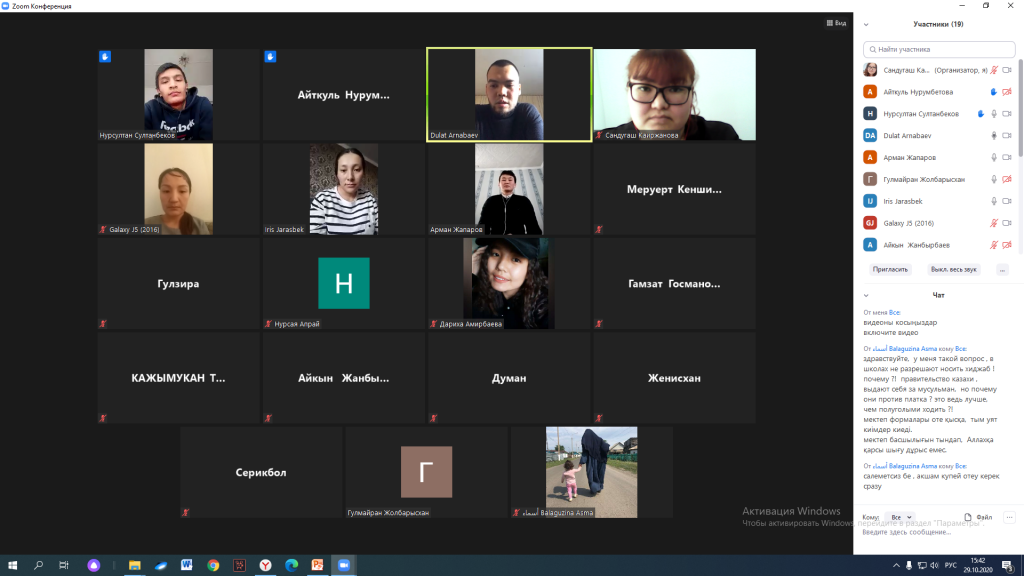Toggle camera for Iris Jarasbek in participants list
The width and height of the screenshot is (1024, 576).
[1007, 201]
